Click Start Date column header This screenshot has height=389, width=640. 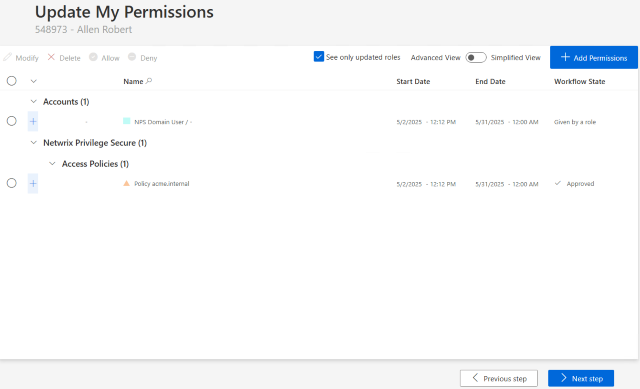pos(413,81)
